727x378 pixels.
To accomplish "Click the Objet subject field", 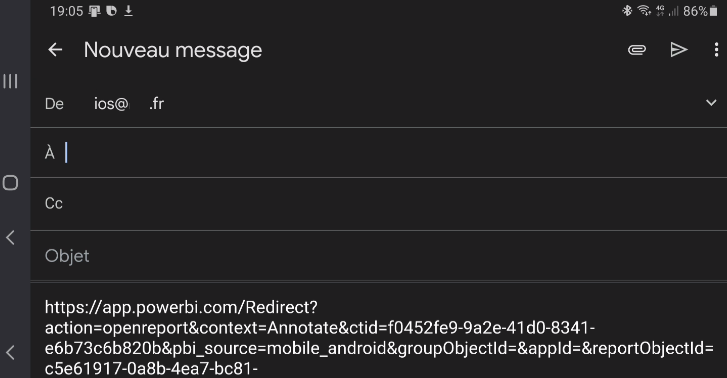I will point(379,256).
